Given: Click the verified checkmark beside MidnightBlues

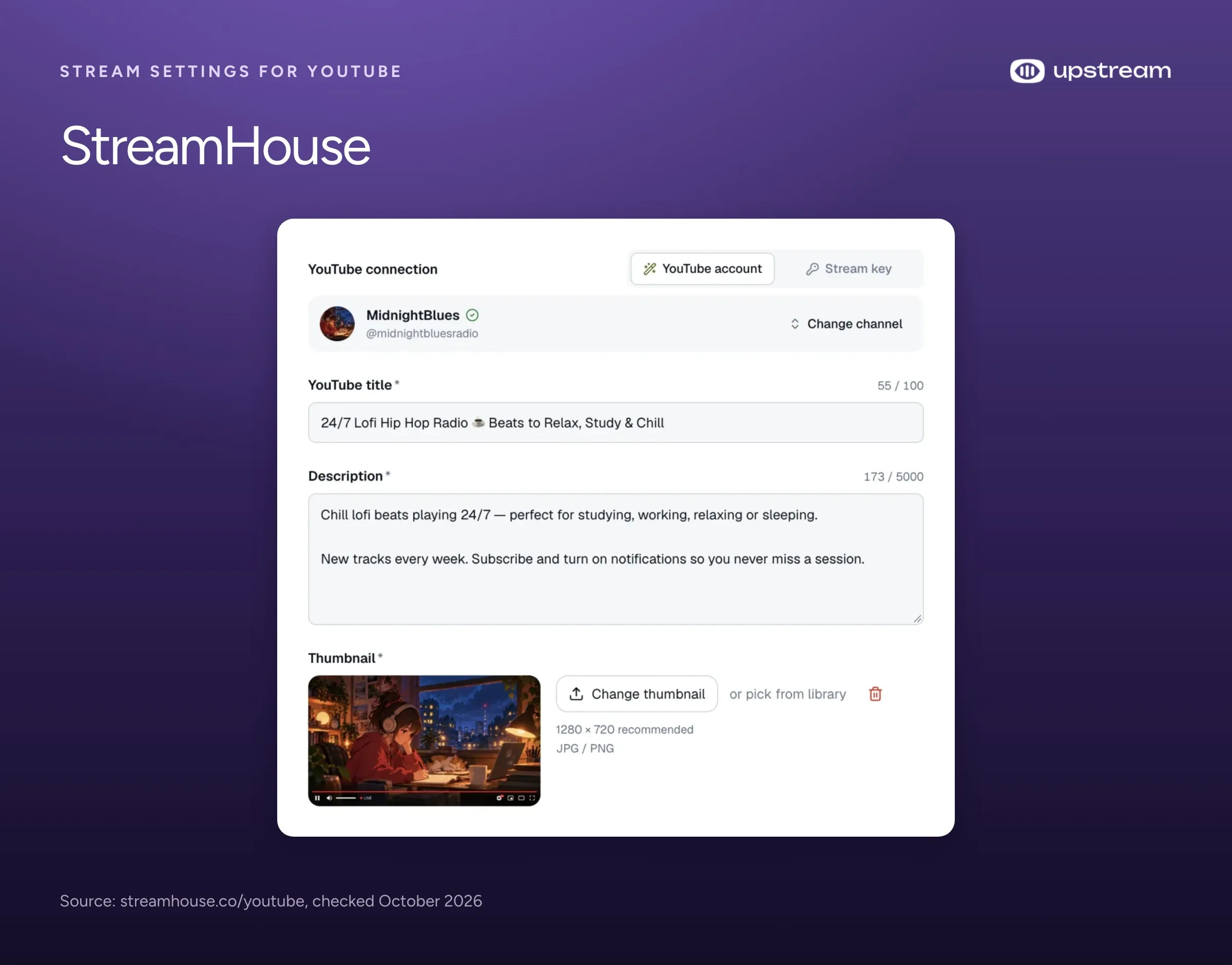Looking at the screenshot, I should [x=472, y=315].
